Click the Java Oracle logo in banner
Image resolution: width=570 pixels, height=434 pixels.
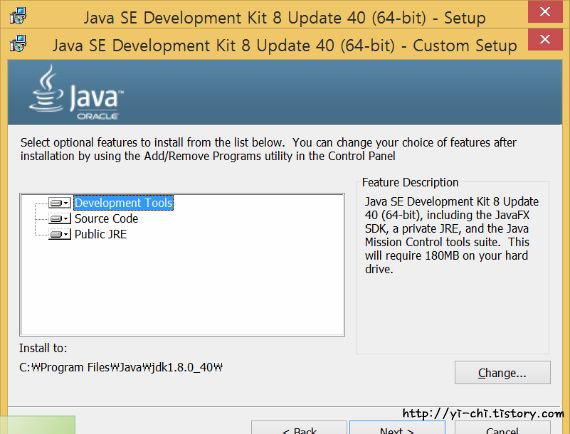76,93
